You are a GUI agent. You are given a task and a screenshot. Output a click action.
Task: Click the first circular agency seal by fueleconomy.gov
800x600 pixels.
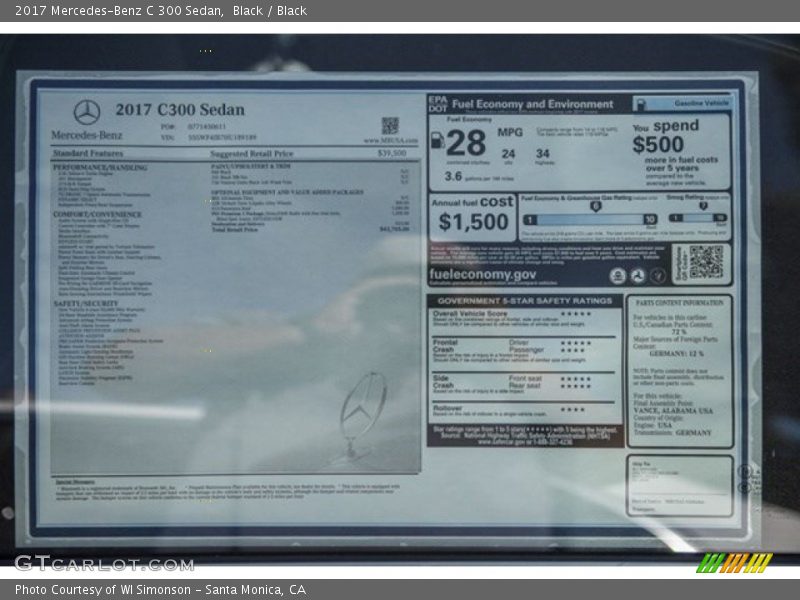tap(617, 276)
